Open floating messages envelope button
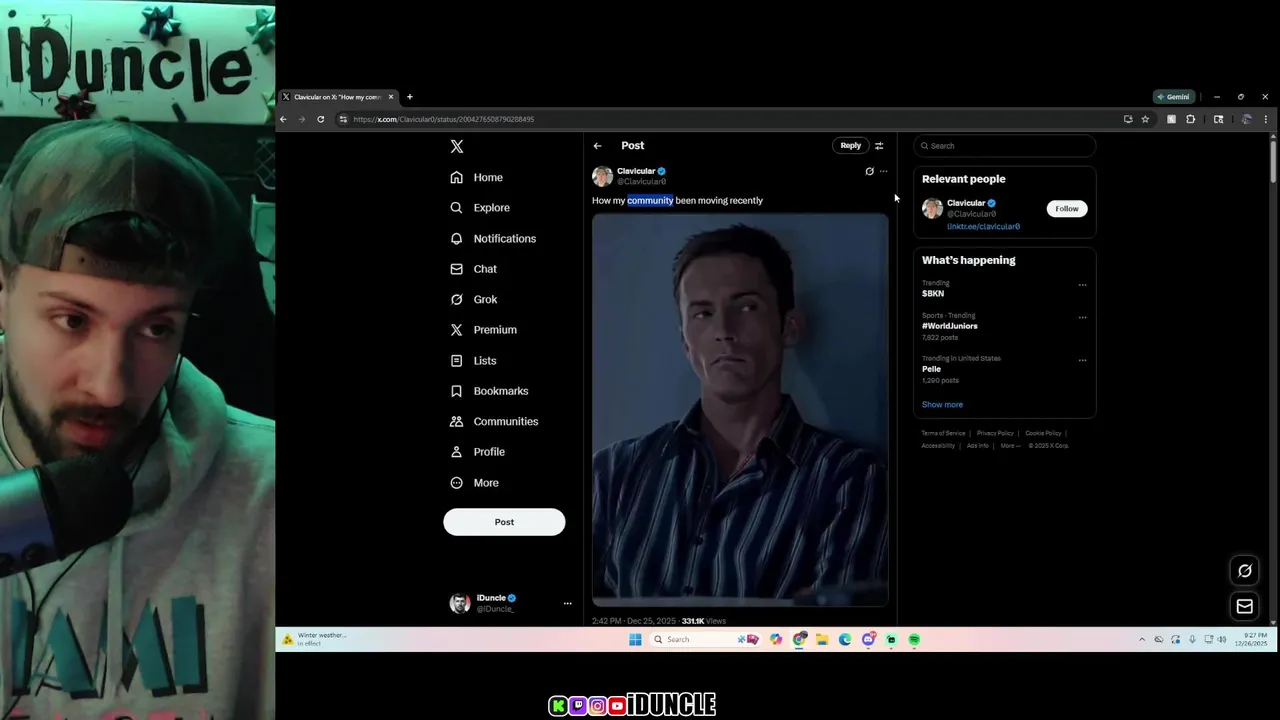 pos(1245,606)
